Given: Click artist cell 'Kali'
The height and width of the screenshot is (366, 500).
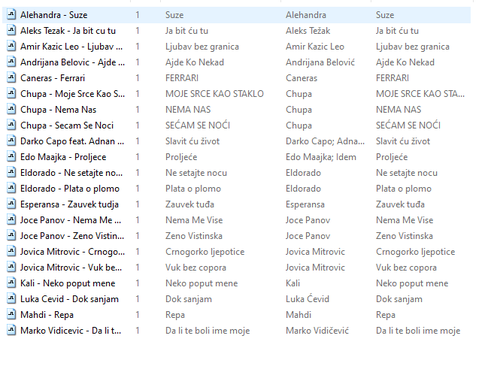Looking at the screenshot, I should click(293, 283).
